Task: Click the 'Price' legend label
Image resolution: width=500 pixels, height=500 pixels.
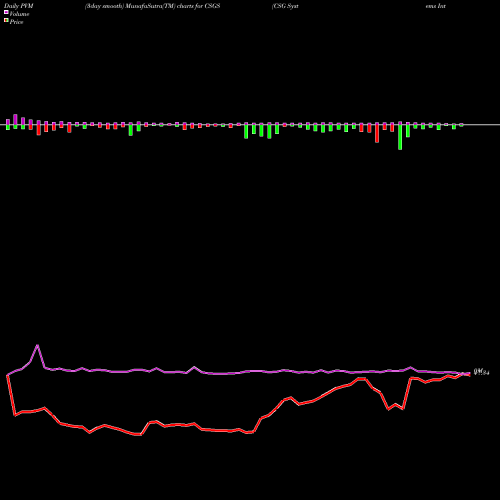Action: pos(16,22)
